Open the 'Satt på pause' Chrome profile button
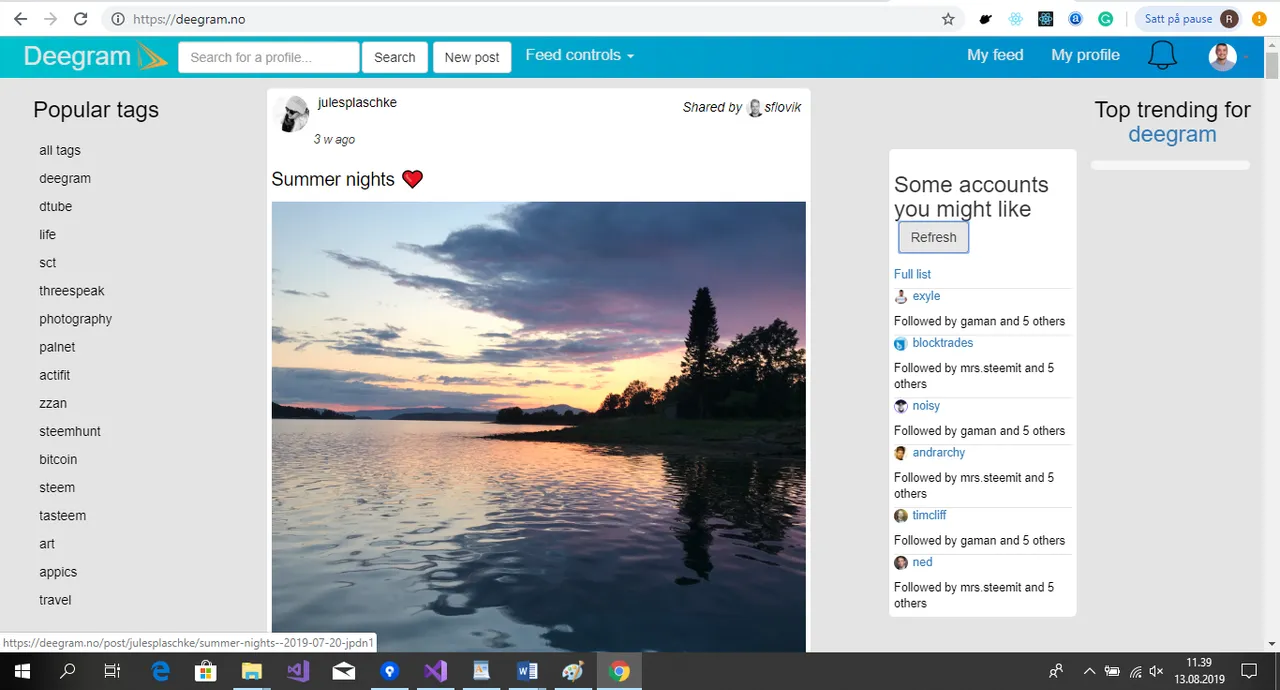Screen dimensions: 1280x690 (x=1188, y=19)
